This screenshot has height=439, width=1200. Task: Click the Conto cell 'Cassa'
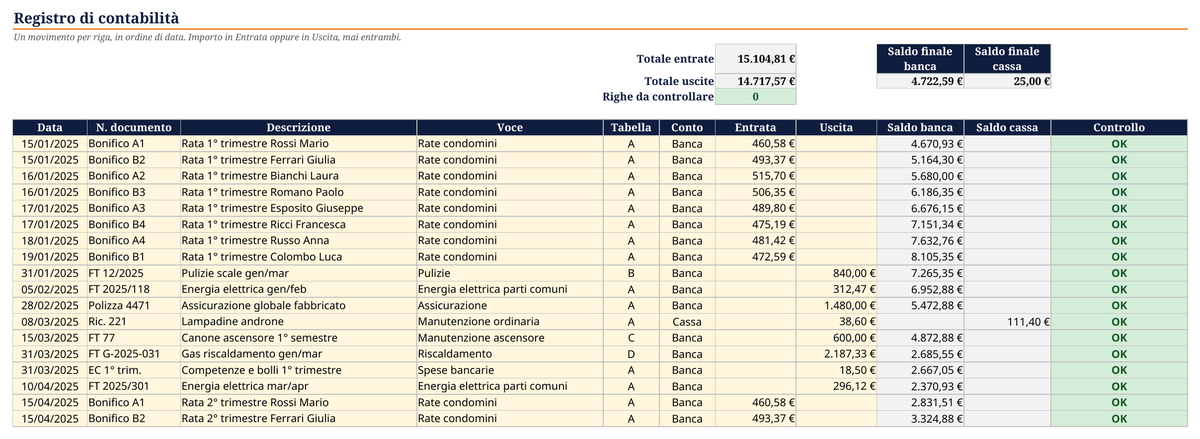point(687,322)
